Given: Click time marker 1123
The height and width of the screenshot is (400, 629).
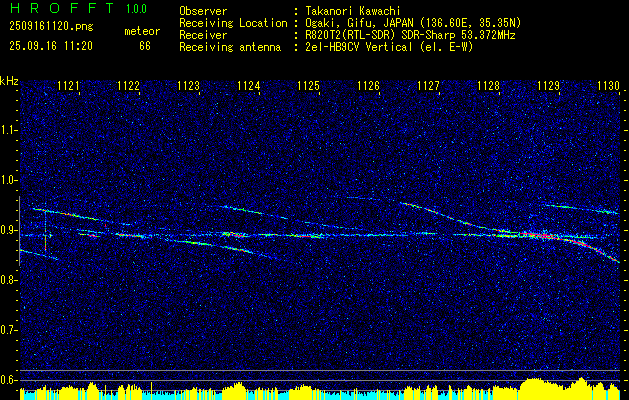Looking at the screenshot, I should 189,85.
